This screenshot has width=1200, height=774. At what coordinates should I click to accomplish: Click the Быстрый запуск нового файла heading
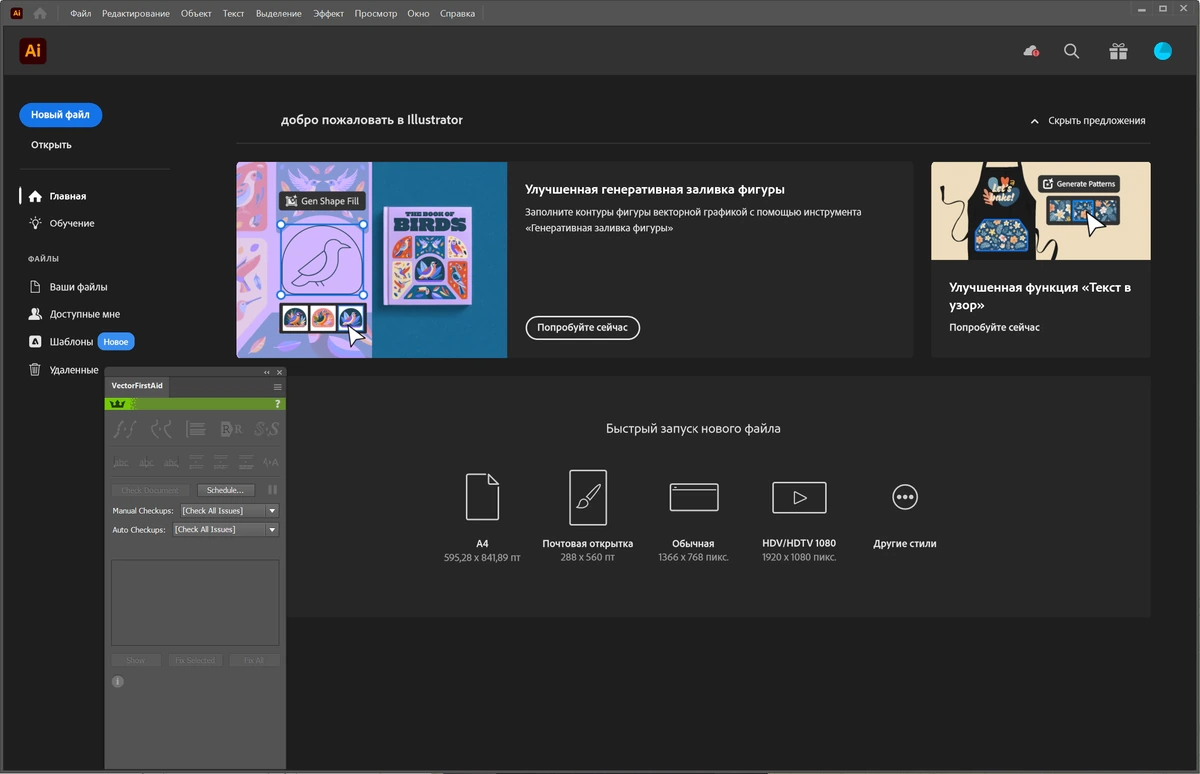[693, 428]
